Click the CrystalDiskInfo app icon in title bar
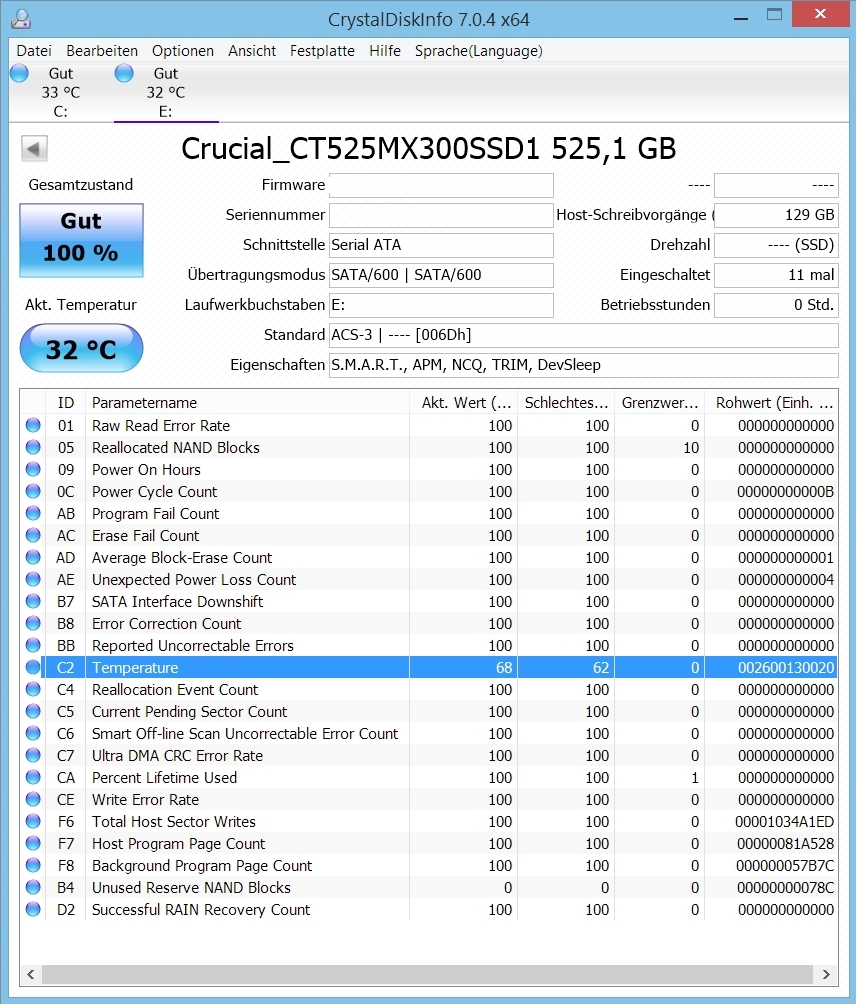 point(21,19)
